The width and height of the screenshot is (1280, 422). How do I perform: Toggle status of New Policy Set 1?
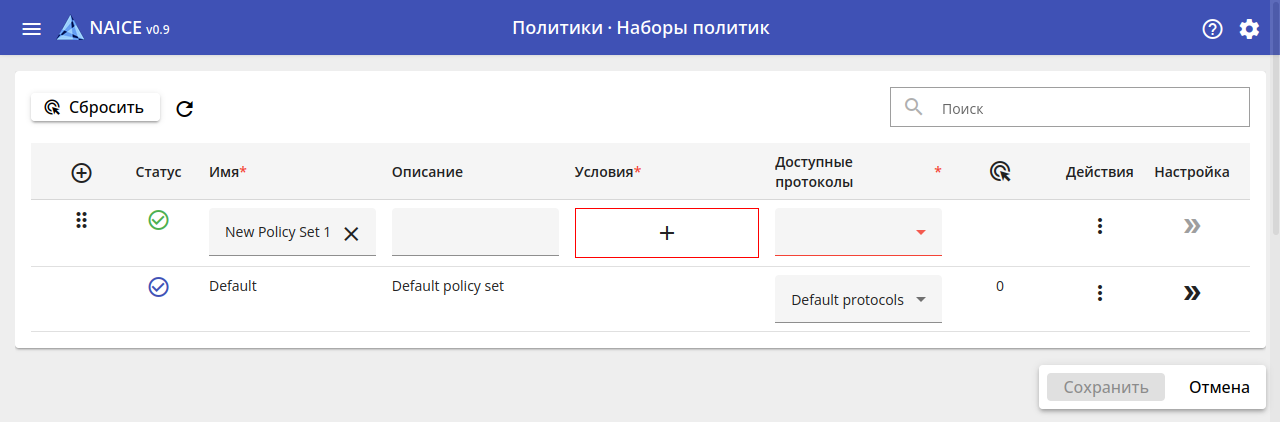coord(158,220)
